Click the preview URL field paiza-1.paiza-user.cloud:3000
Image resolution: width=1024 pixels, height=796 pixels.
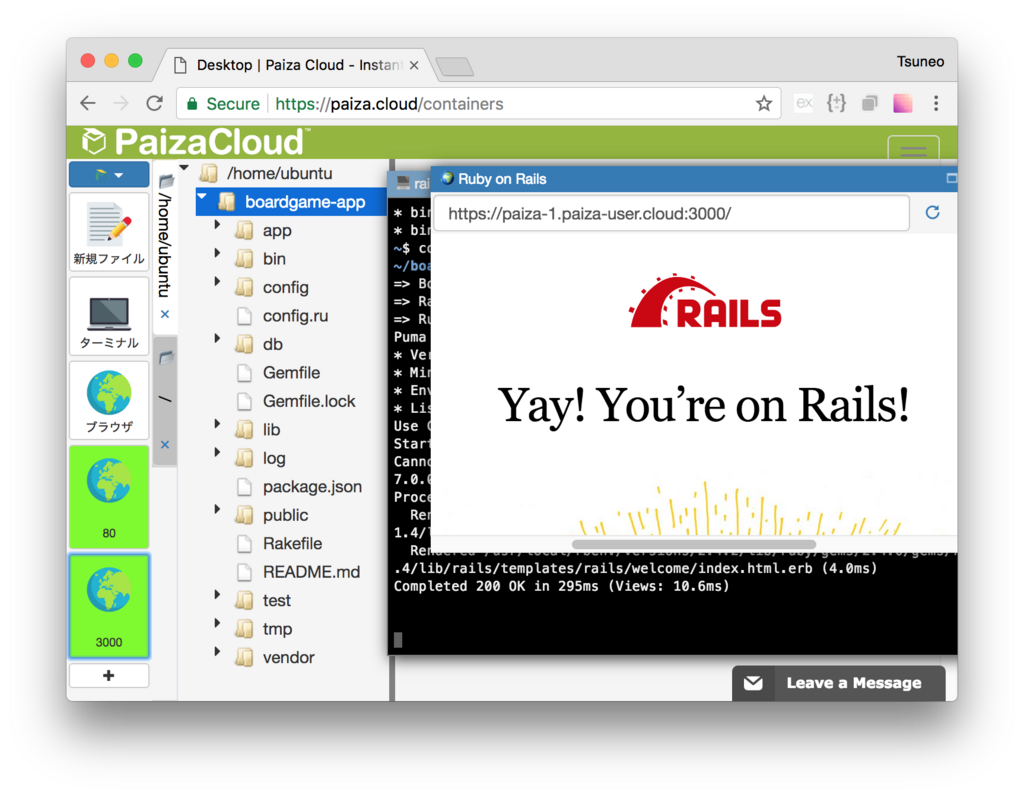pyautogui.click(x=671, y=213)
